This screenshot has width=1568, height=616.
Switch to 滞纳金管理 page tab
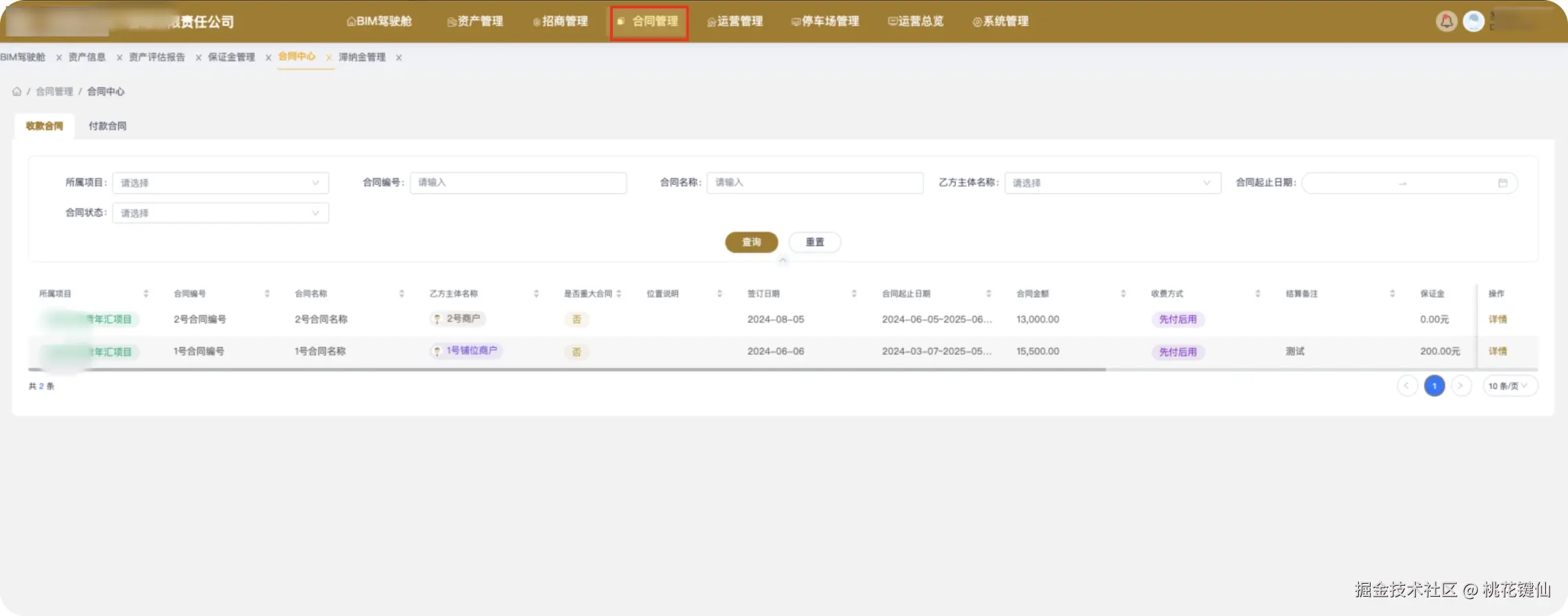(x=362, y=57)
